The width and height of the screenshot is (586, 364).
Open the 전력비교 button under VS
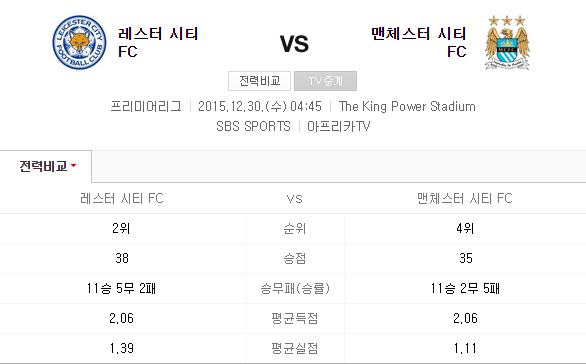[259, 81]
